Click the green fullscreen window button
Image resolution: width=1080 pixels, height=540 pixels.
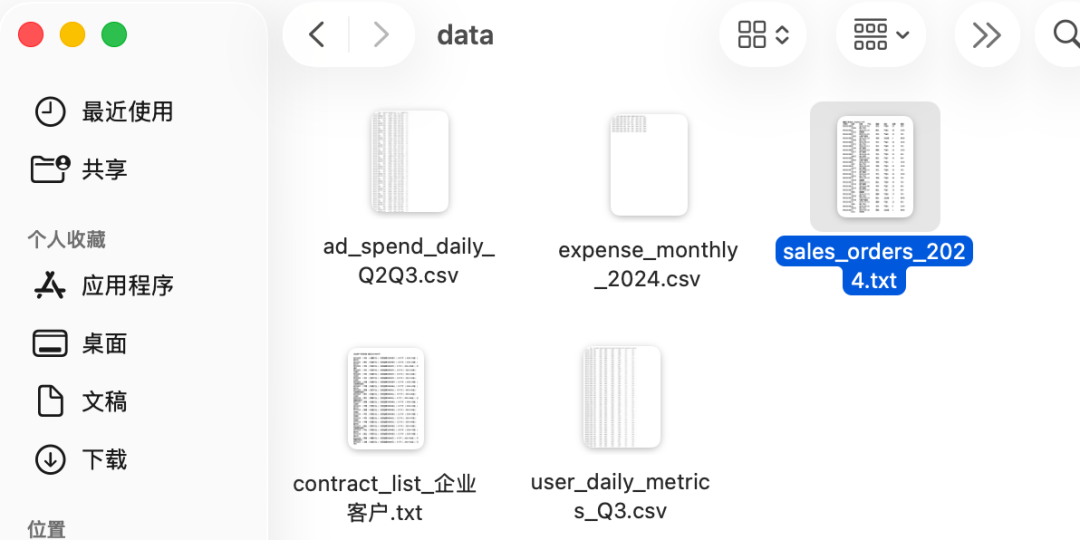point(114,35)
